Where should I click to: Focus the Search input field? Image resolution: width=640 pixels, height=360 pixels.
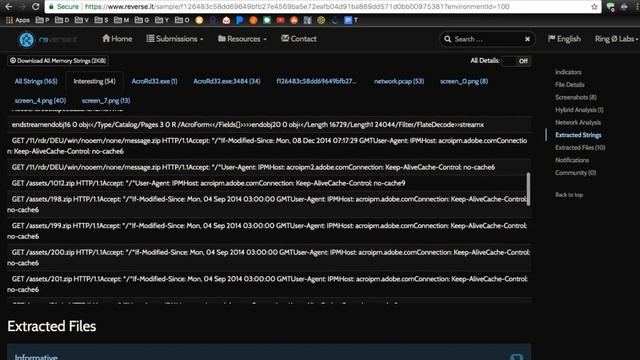click(x=488, y=39)
